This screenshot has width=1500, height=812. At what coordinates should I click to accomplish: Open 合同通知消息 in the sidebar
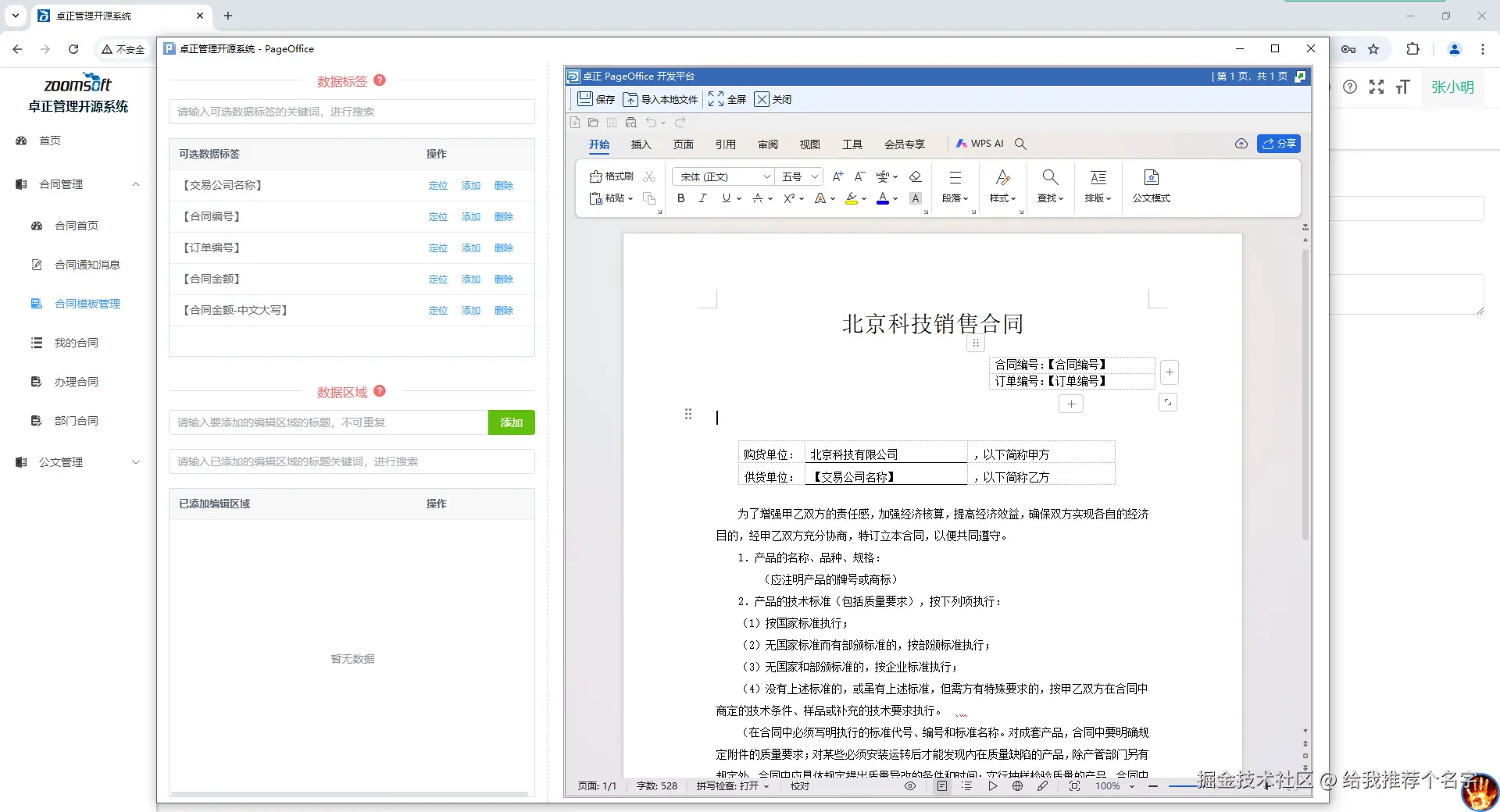point(87,265)
